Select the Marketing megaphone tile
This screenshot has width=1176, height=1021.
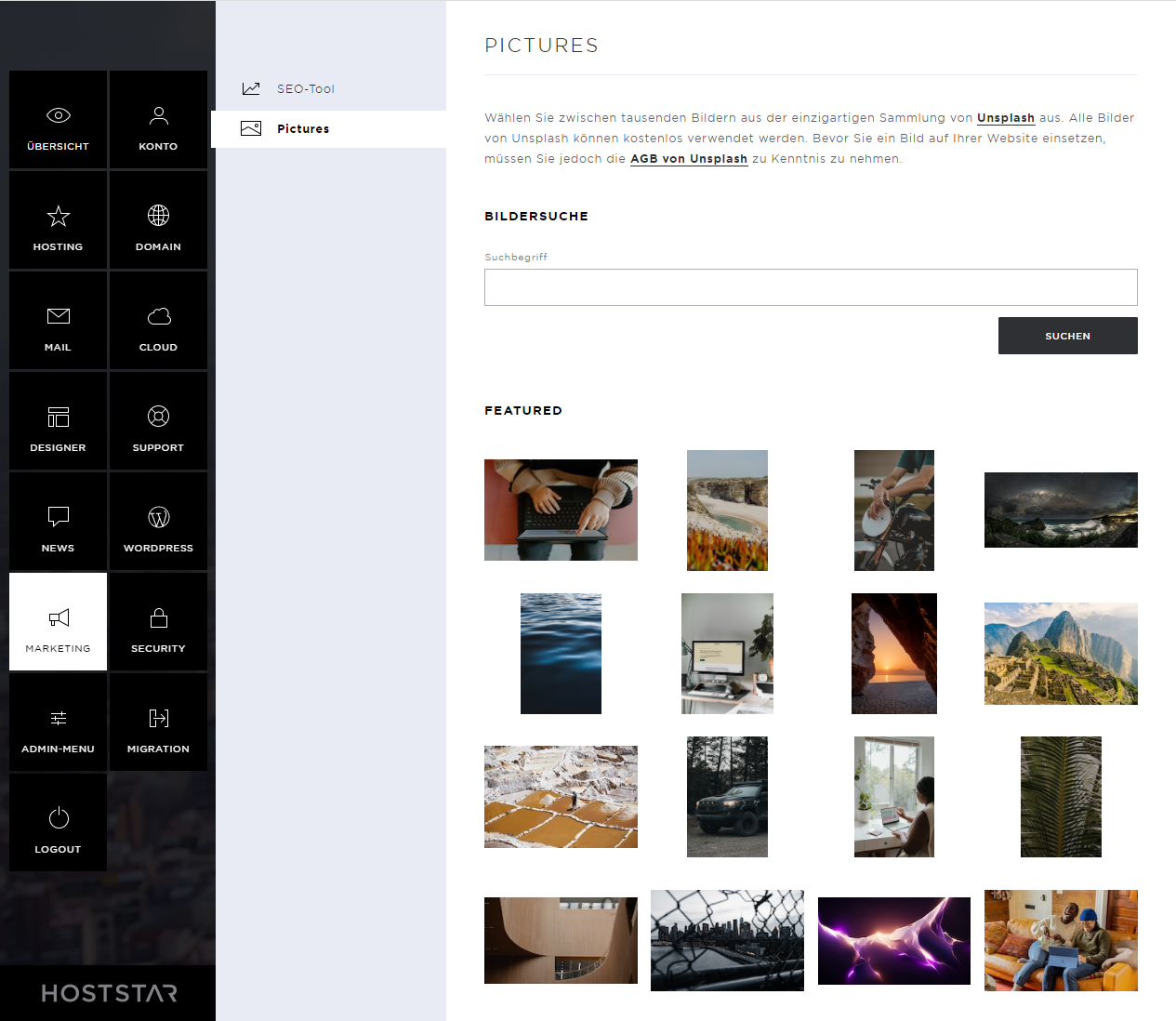58,622
